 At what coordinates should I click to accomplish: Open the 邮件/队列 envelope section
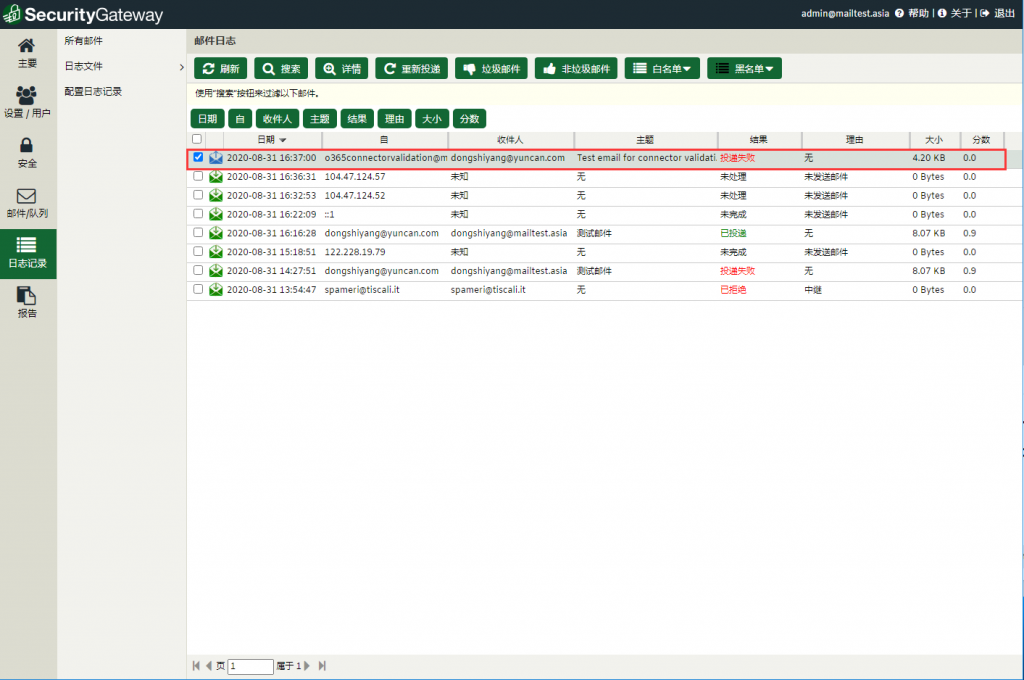coord(27,203)
